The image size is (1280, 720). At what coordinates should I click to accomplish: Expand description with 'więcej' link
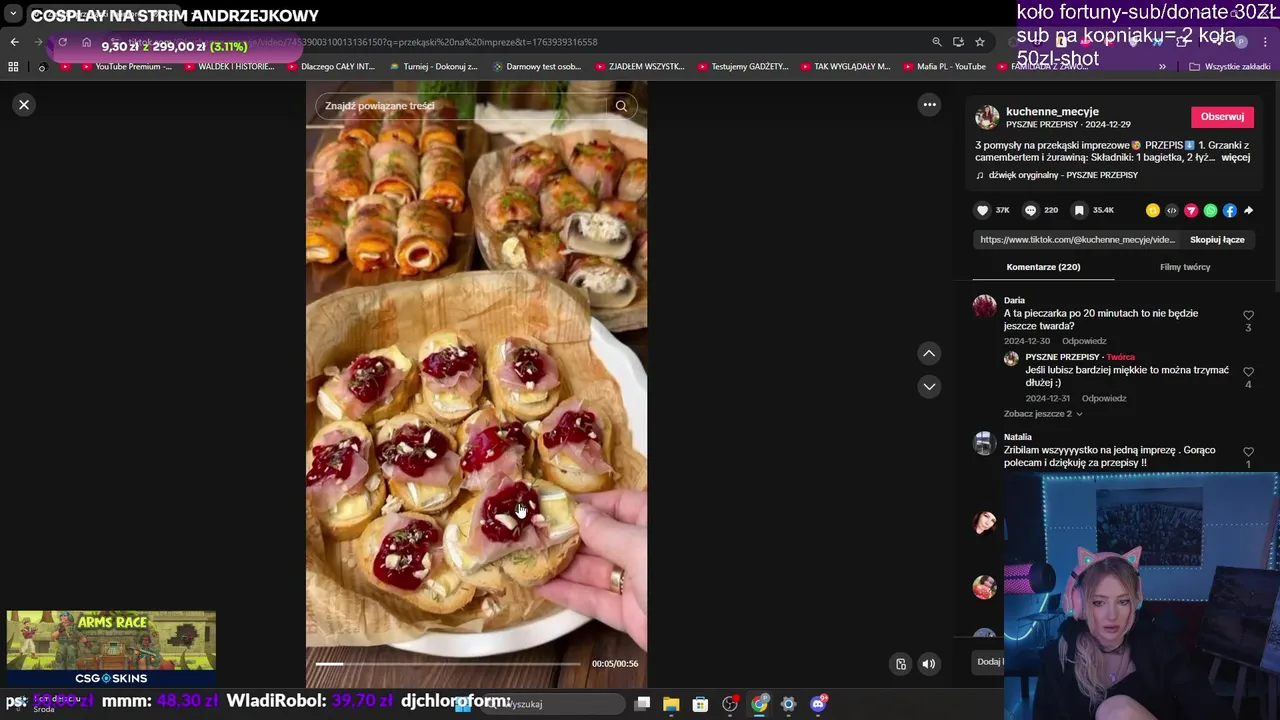[x=1236, y=157]
